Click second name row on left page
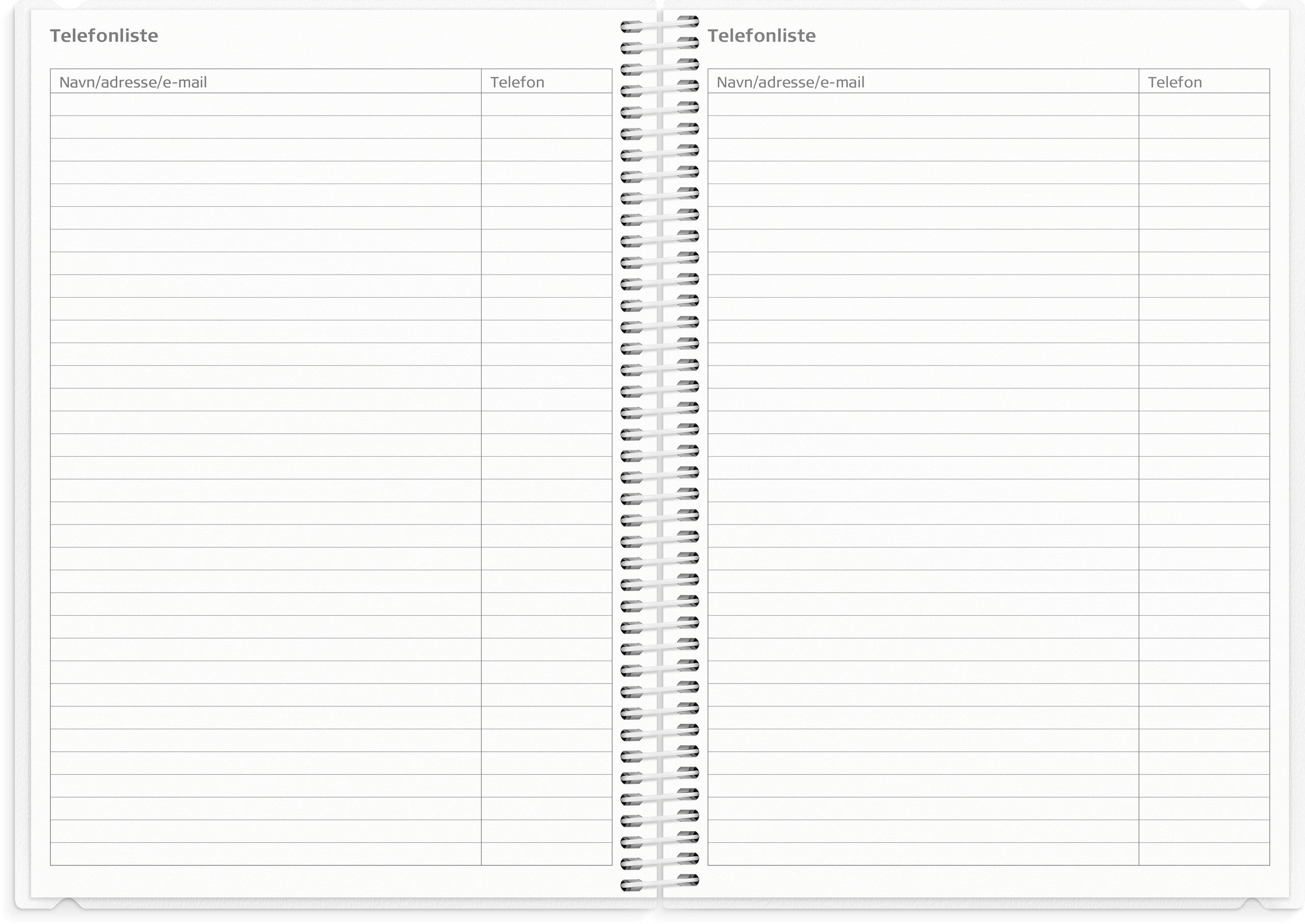 [x=266, y=127]
